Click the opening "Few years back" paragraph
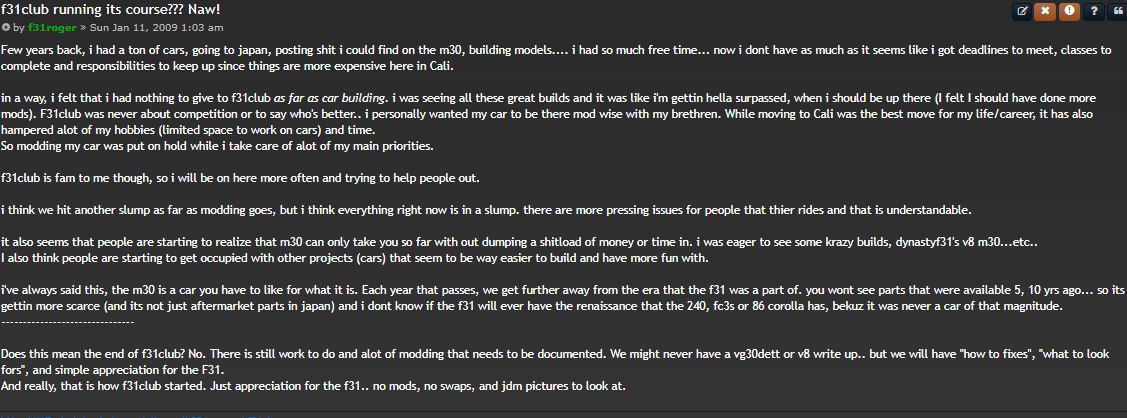This screenshot has width=1127, height=418. (x=400, y=57)
